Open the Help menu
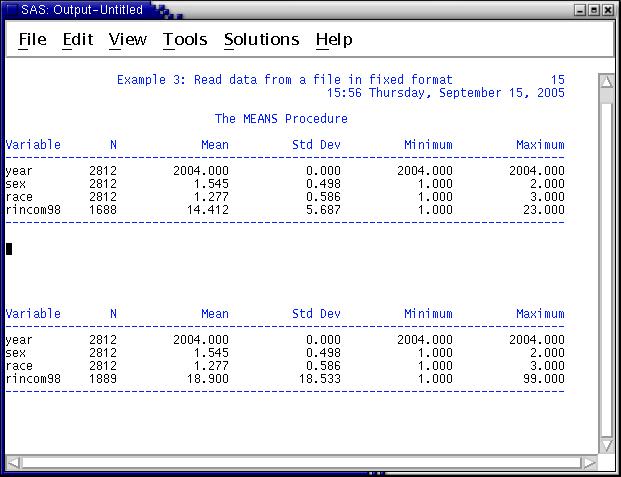The image size is (621, 477). pos(333,40)
